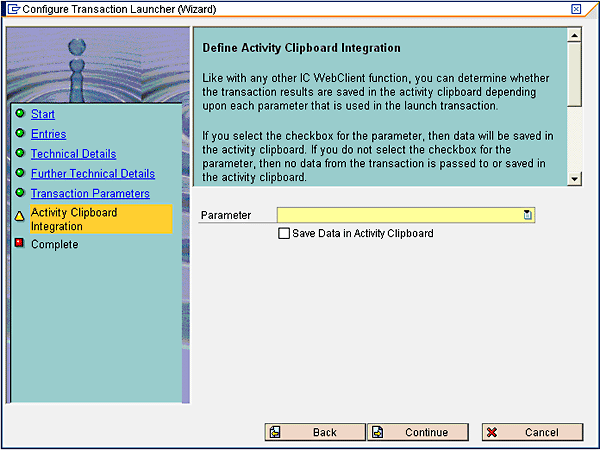Click the green status icon beside Start

click(20, 113)
